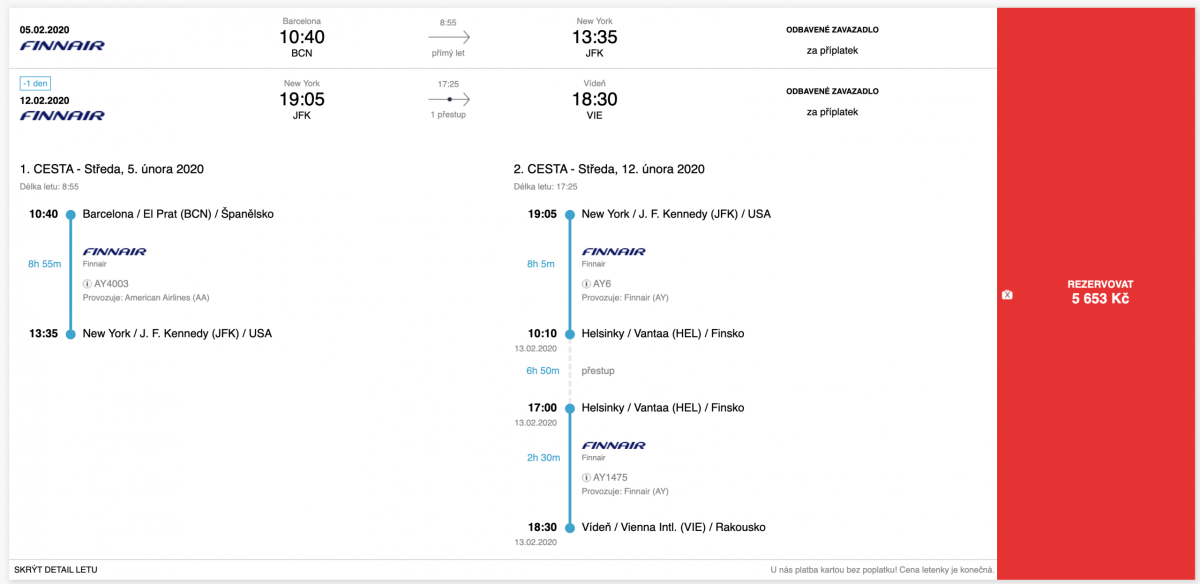Collapse details via Skrýt detail letu

tap(56, 570)
